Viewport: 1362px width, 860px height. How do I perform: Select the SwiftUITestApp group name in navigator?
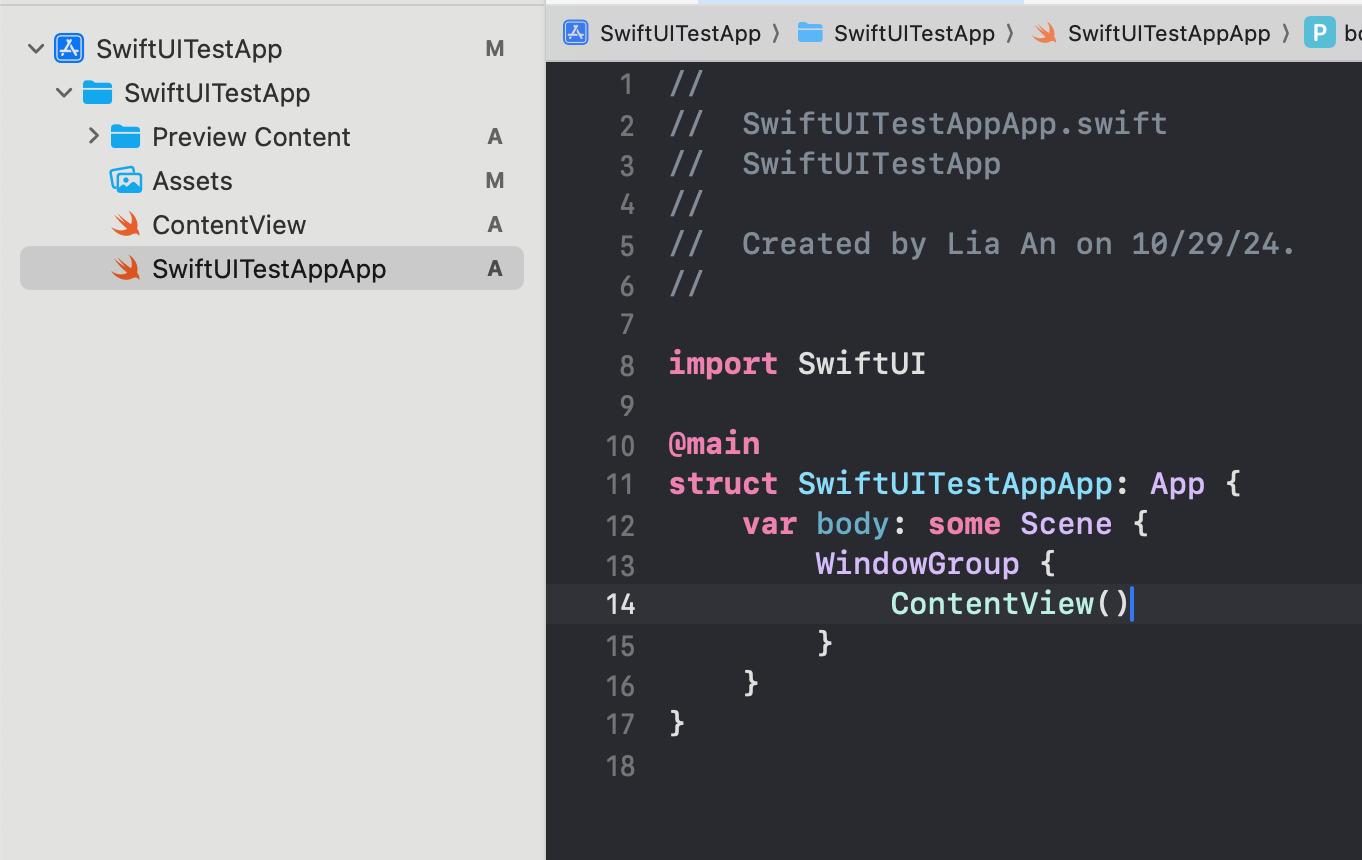coord(217,92)
